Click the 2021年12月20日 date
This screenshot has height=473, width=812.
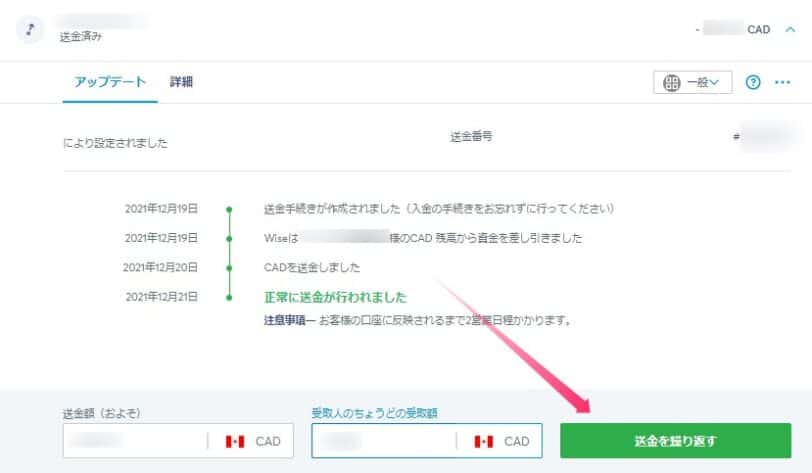pyautogui.click(x=161, y=267)
